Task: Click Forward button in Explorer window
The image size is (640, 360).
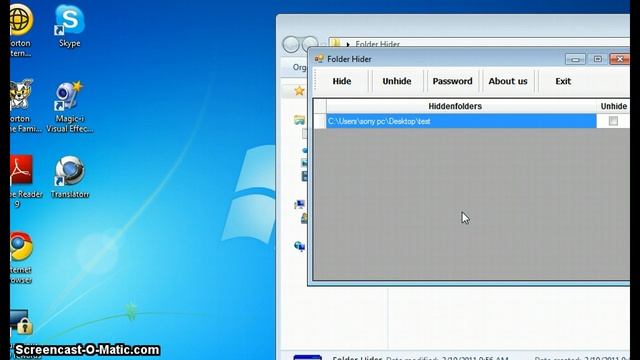Action: pyautogui.click(x=310, y=44)
